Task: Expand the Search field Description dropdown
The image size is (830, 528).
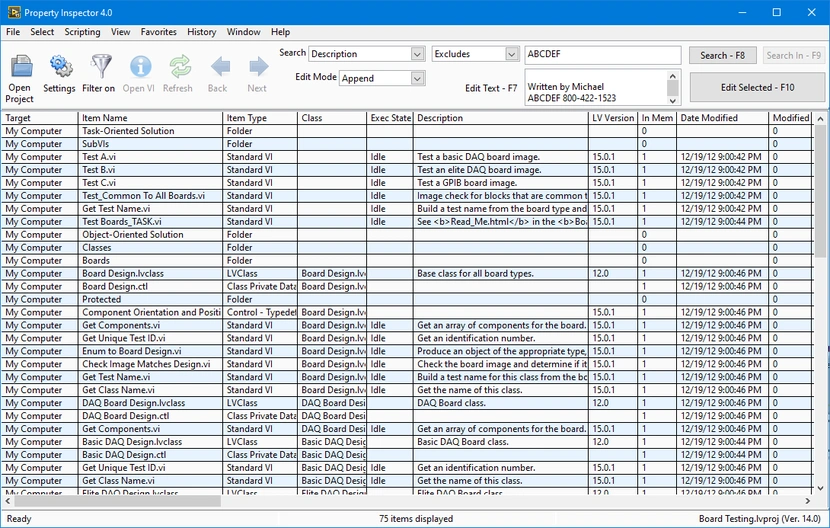Action: pyautogui.click(x=417, y=54)
